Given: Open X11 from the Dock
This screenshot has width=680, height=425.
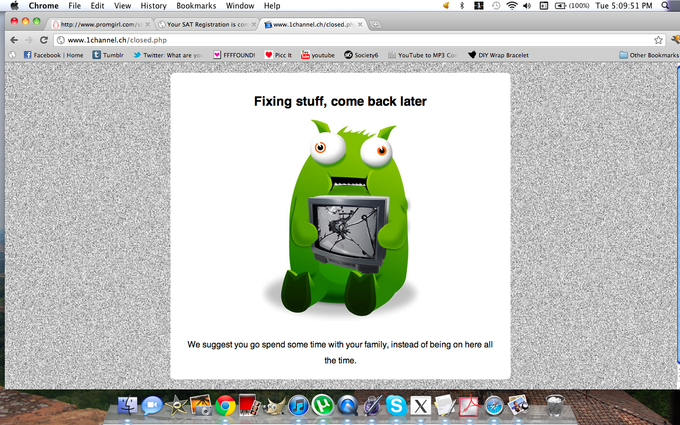Looking at the screenshot, I should (x=420, y=406).
